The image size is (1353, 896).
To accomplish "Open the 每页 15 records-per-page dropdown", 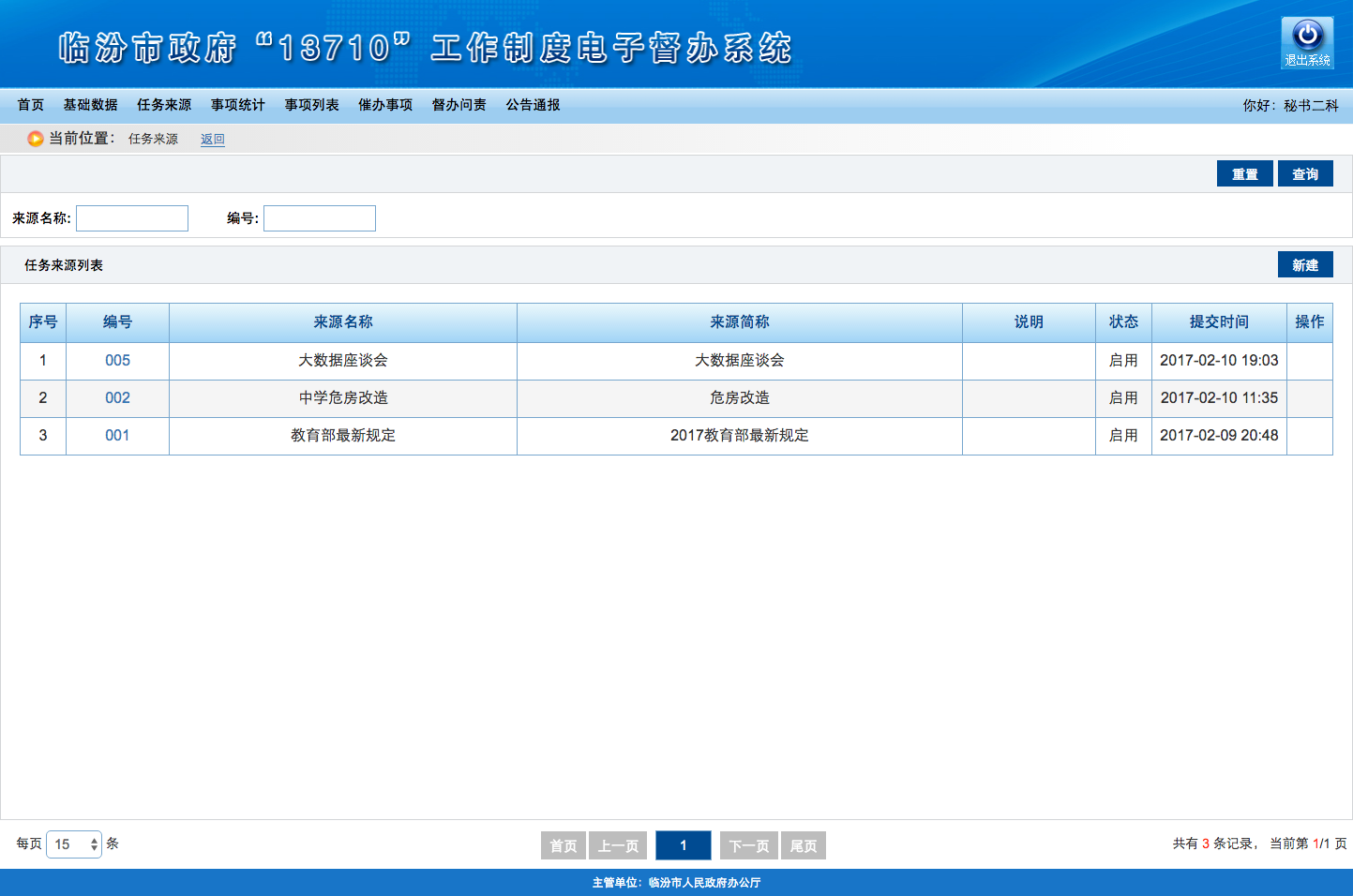I will pyautogui.click(x=74, y=844).
